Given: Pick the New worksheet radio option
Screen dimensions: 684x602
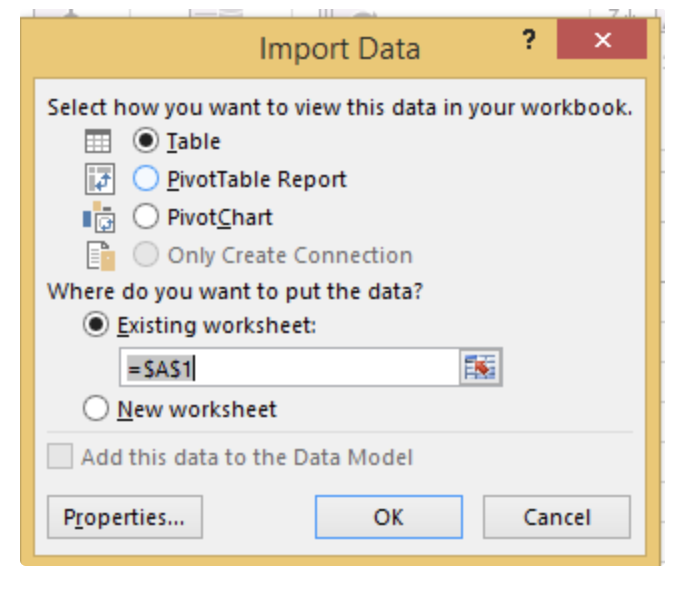Looking at the screenshot, I should (x=97, y=409).
